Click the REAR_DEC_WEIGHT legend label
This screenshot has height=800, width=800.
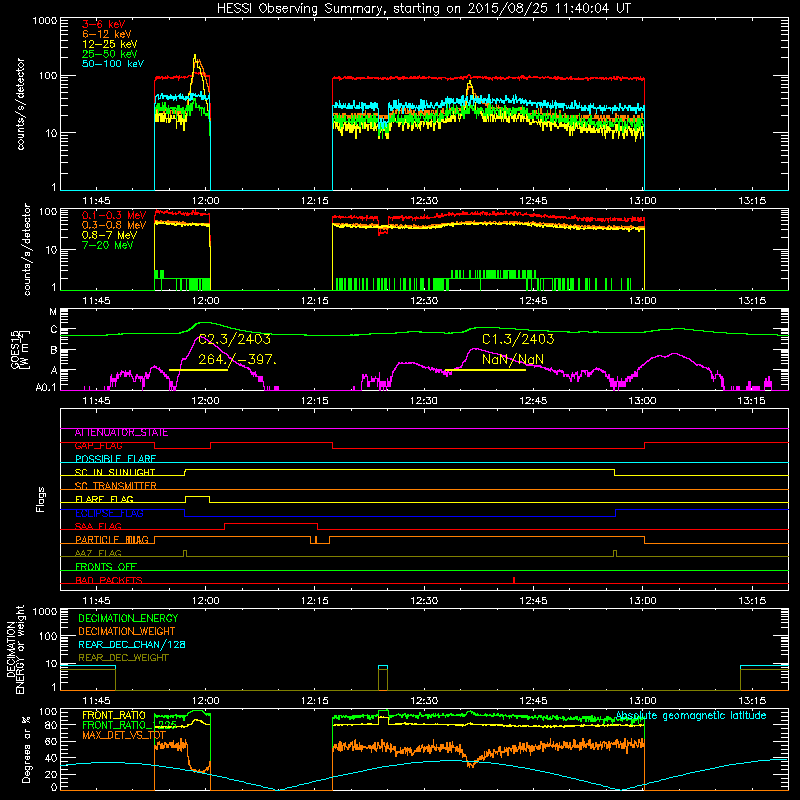[123, 658]
